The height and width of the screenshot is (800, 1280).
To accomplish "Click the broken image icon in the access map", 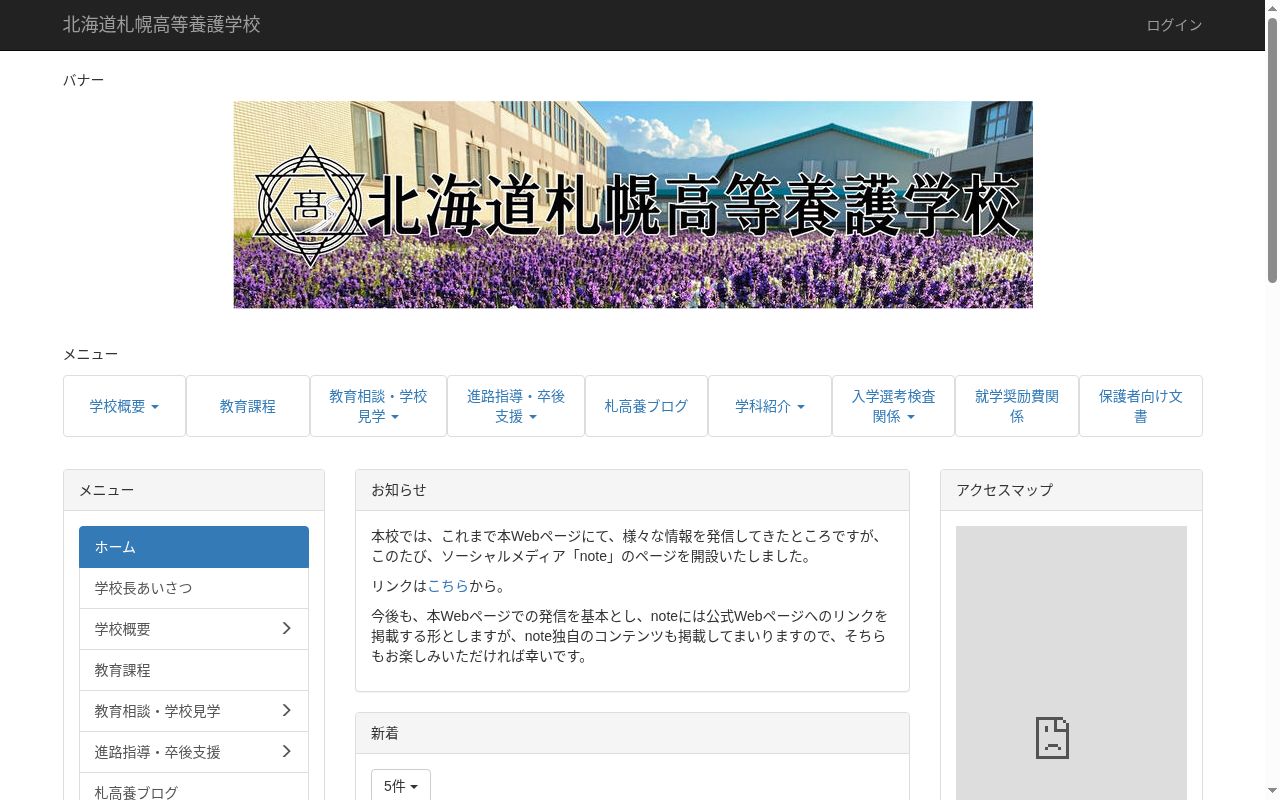I will click(x=1052, y=738).
